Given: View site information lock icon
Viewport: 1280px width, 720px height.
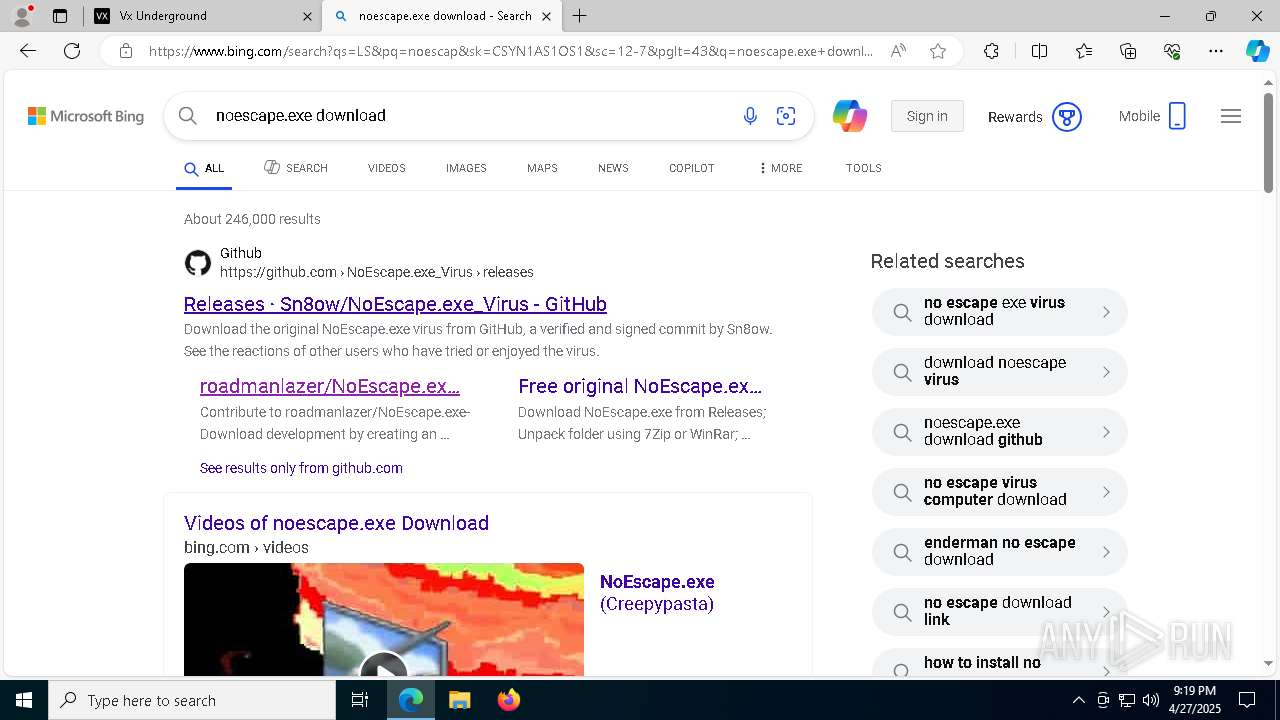Looking at the screenshot, I should (126, 51).
